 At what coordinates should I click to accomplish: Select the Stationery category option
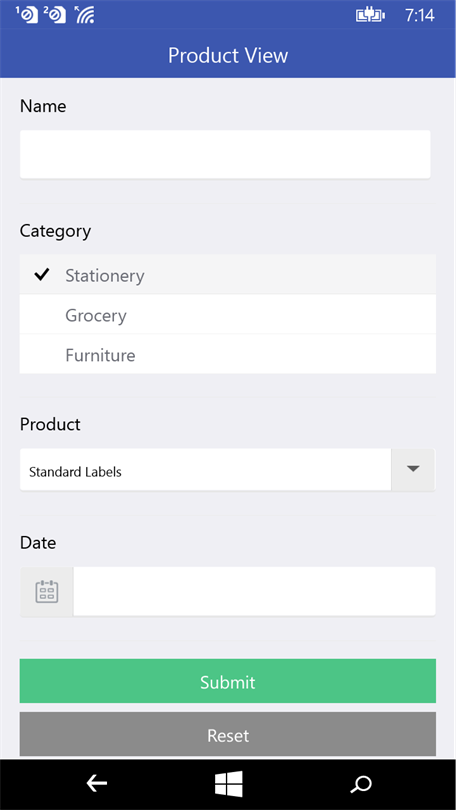click(x=228, y=274)
